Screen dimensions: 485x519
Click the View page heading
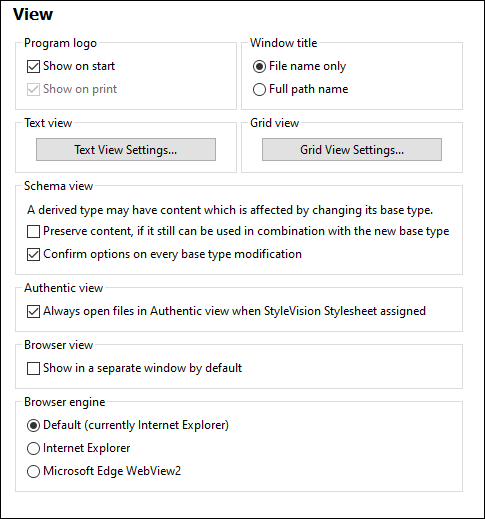(x=33, y=14)
